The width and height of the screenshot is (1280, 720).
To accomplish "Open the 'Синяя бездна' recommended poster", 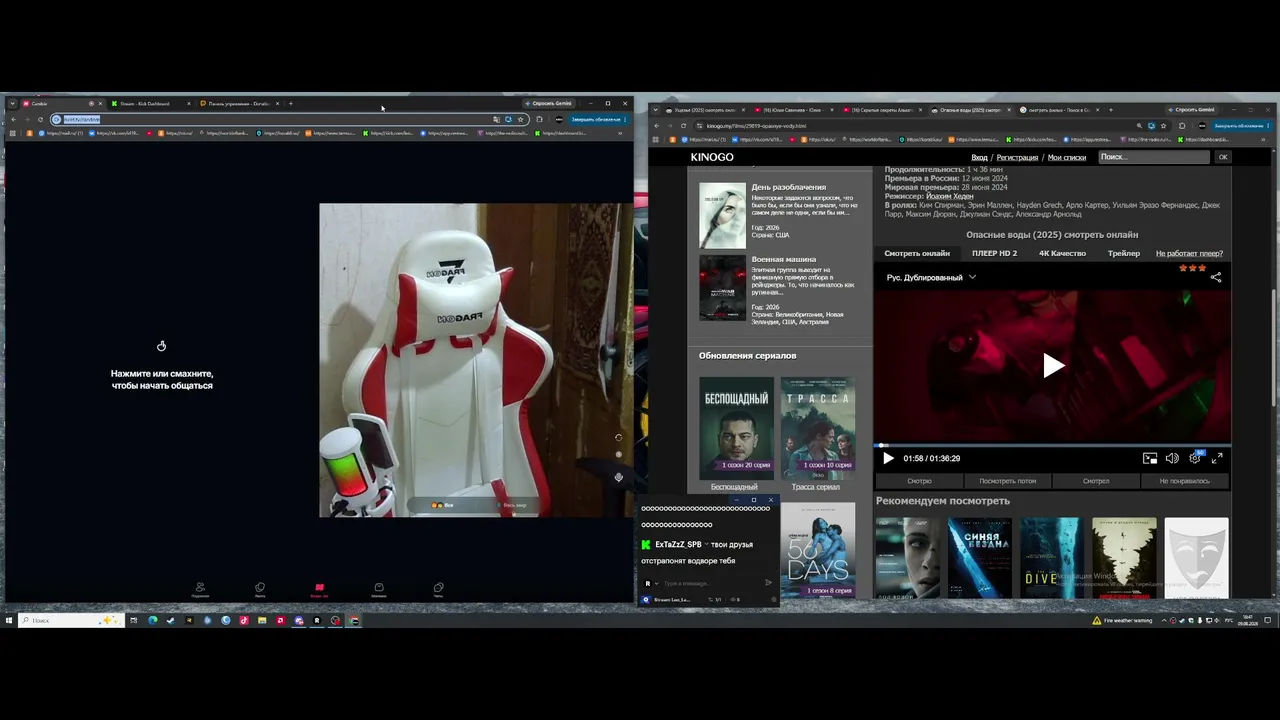I will point(980,558).
